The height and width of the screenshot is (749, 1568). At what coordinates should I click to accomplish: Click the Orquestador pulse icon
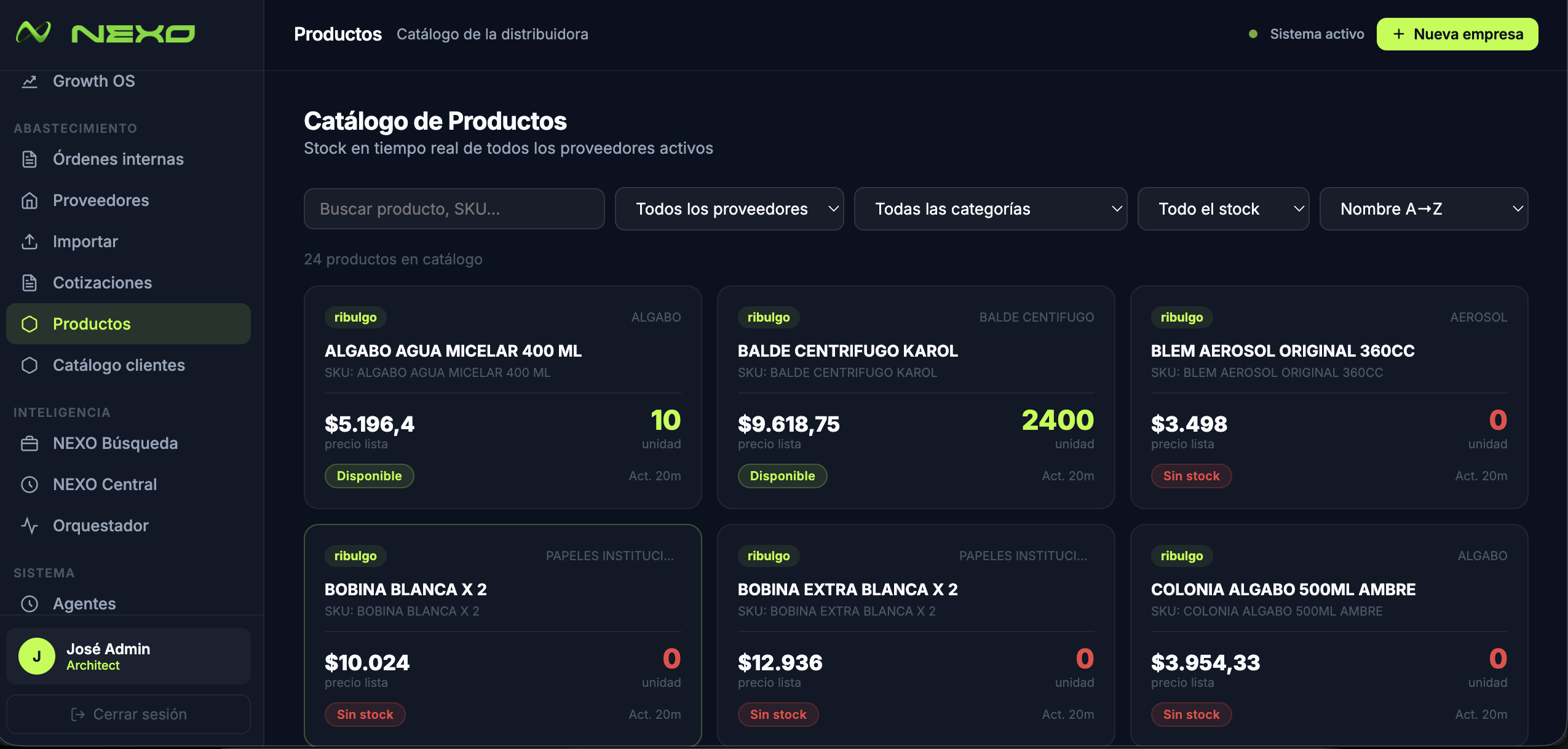pyautogui.click(x=30, y=526)
